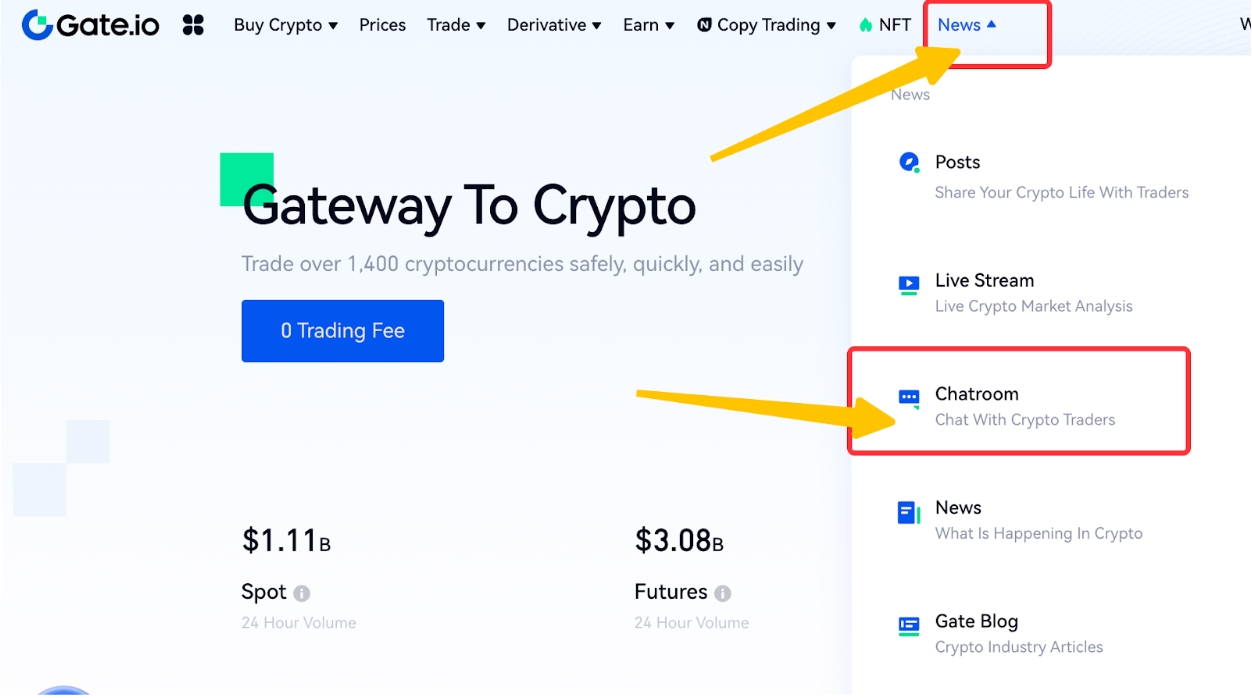Click the Spot volume info icon
1252x698 pixels.
pos(302,593)
